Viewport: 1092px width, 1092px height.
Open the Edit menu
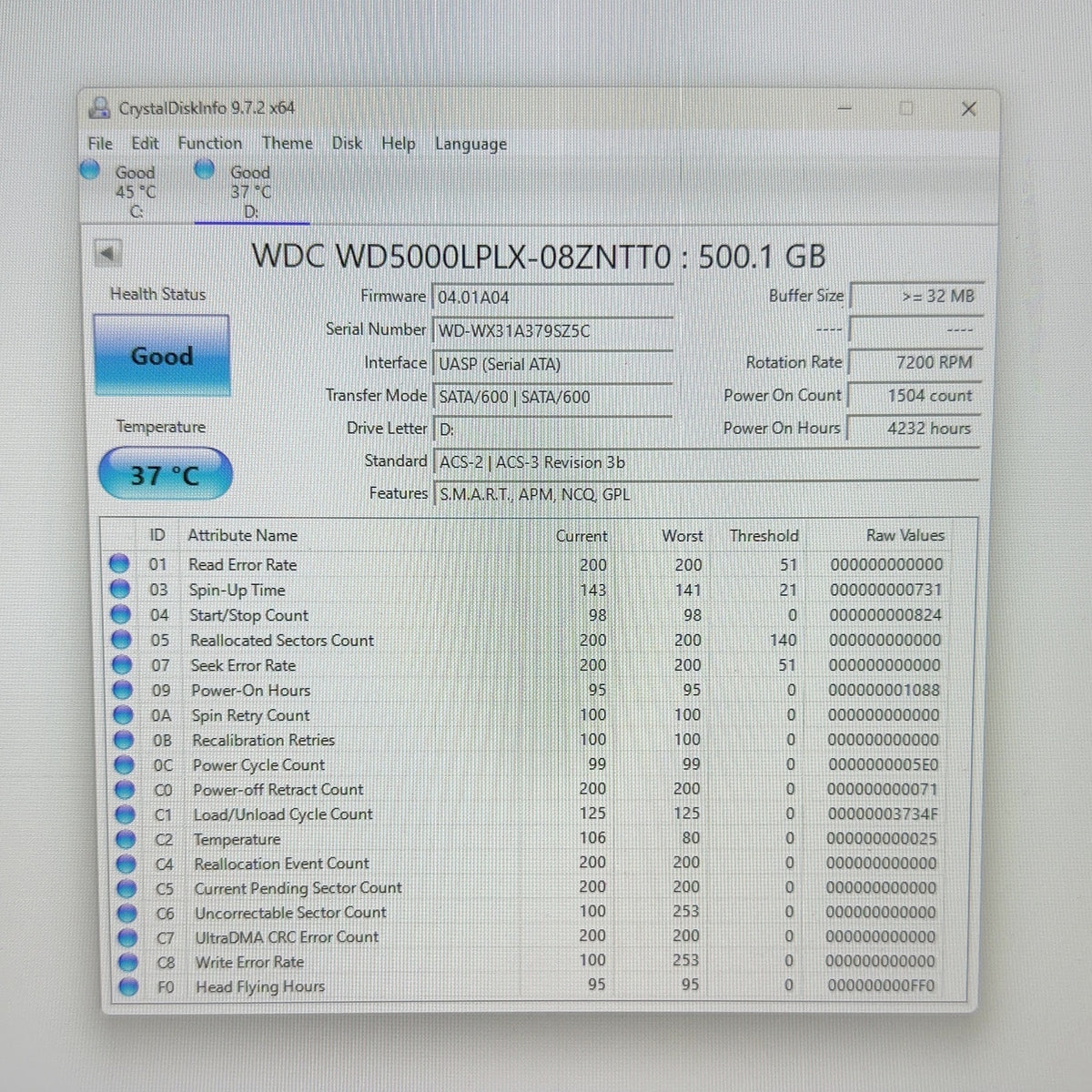tap(145, 143)
